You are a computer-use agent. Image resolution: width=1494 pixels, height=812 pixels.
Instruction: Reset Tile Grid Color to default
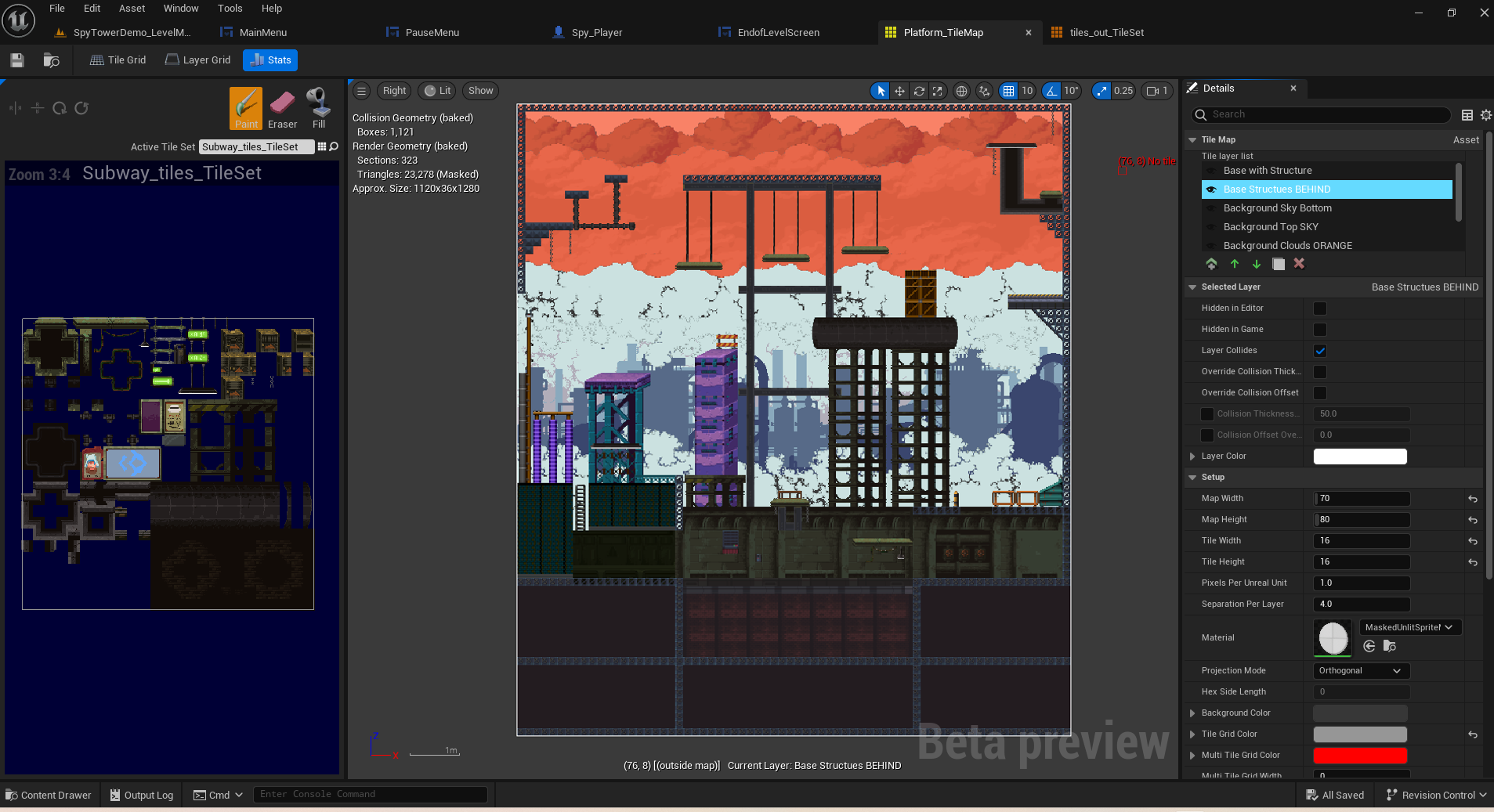tap(1473, 734)
